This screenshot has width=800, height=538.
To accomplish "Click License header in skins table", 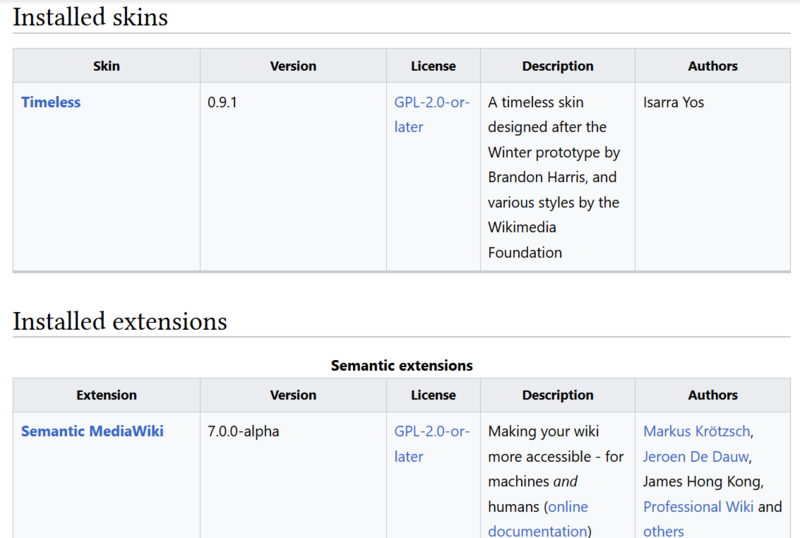I will 433,66.
